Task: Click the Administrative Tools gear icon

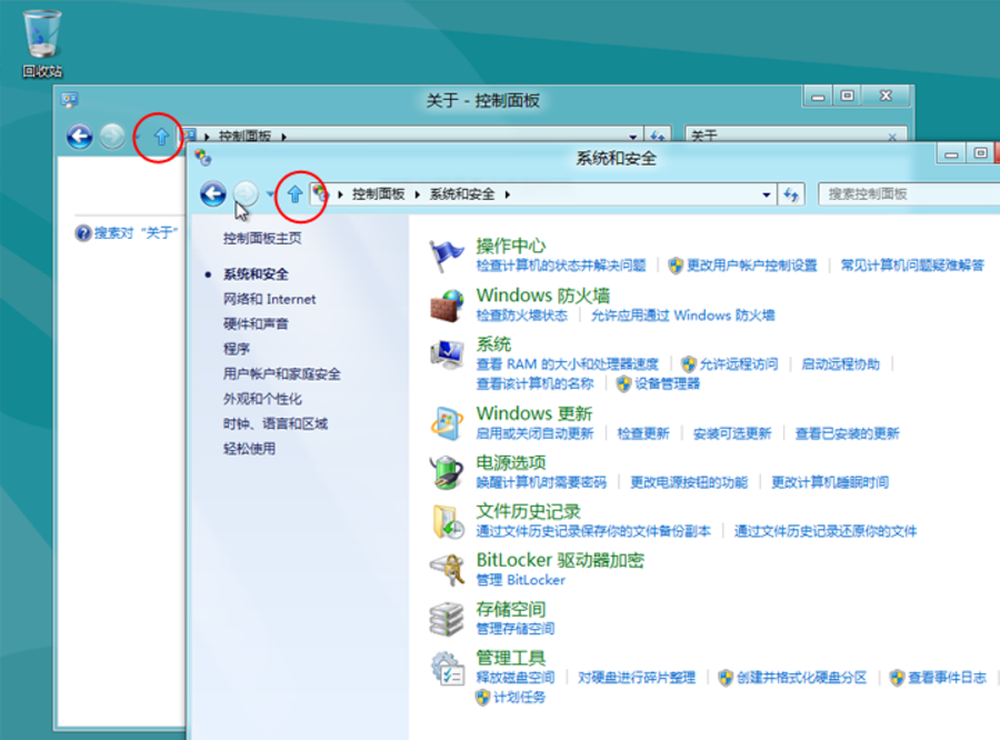Action: 446,667
